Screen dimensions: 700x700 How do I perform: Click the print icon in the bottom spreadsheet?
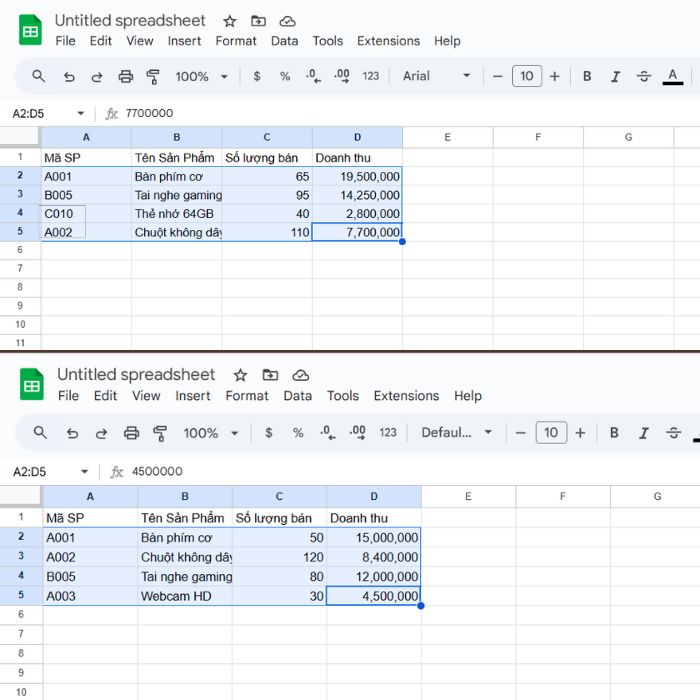(x=131, y=433)
